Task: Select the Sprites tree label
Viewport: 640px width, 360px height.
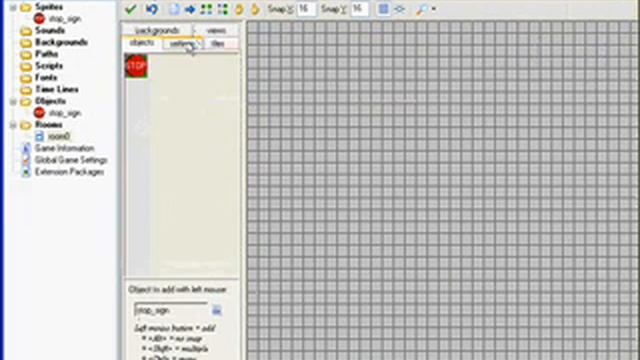Action: coord(49,7)
